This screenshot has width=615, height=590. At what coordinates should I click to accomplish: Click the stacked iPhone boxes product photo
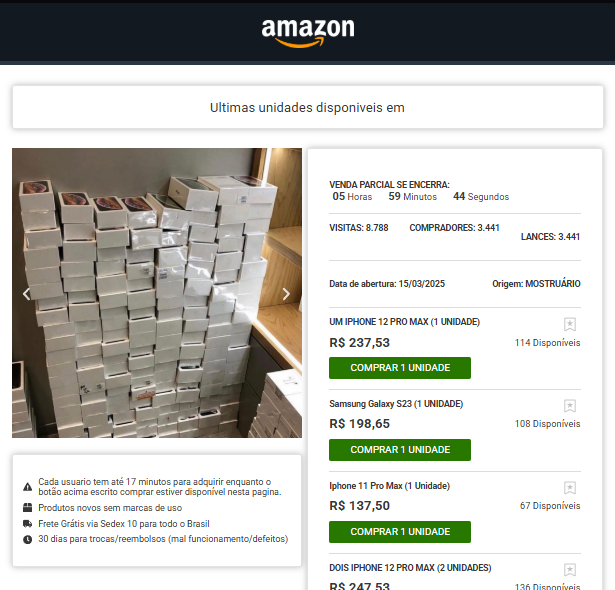pos(157,293)
